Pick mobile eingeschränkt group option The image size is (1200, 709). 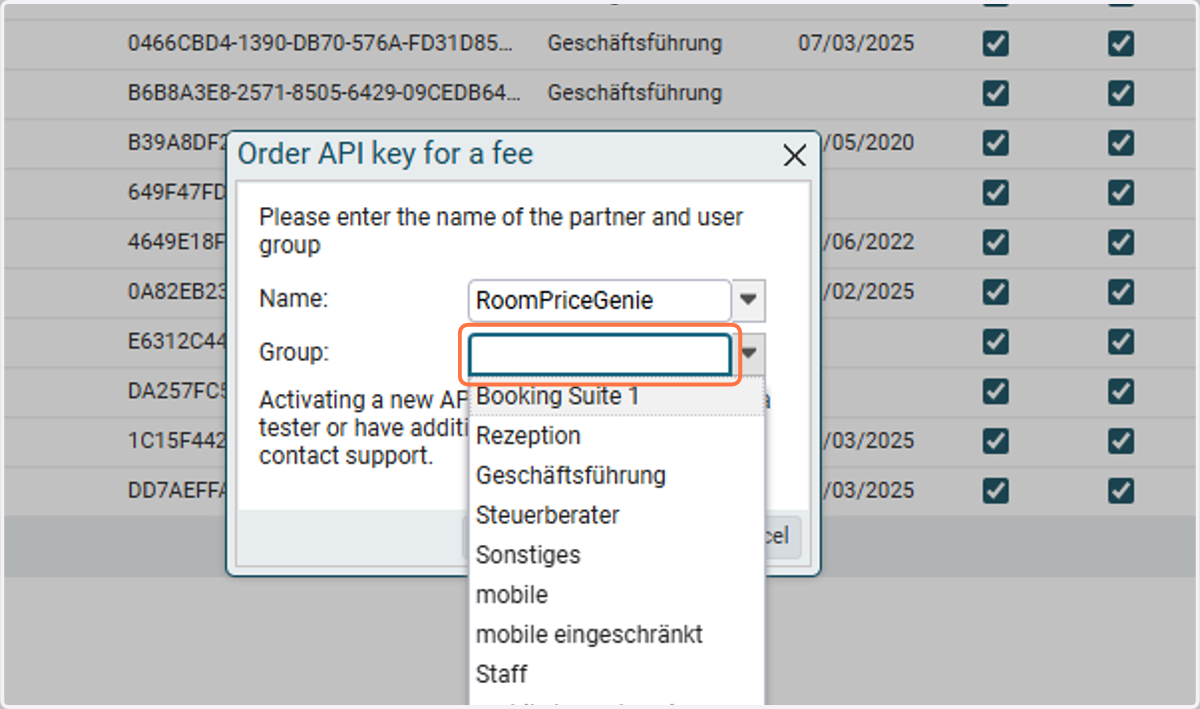pos(617,634)
